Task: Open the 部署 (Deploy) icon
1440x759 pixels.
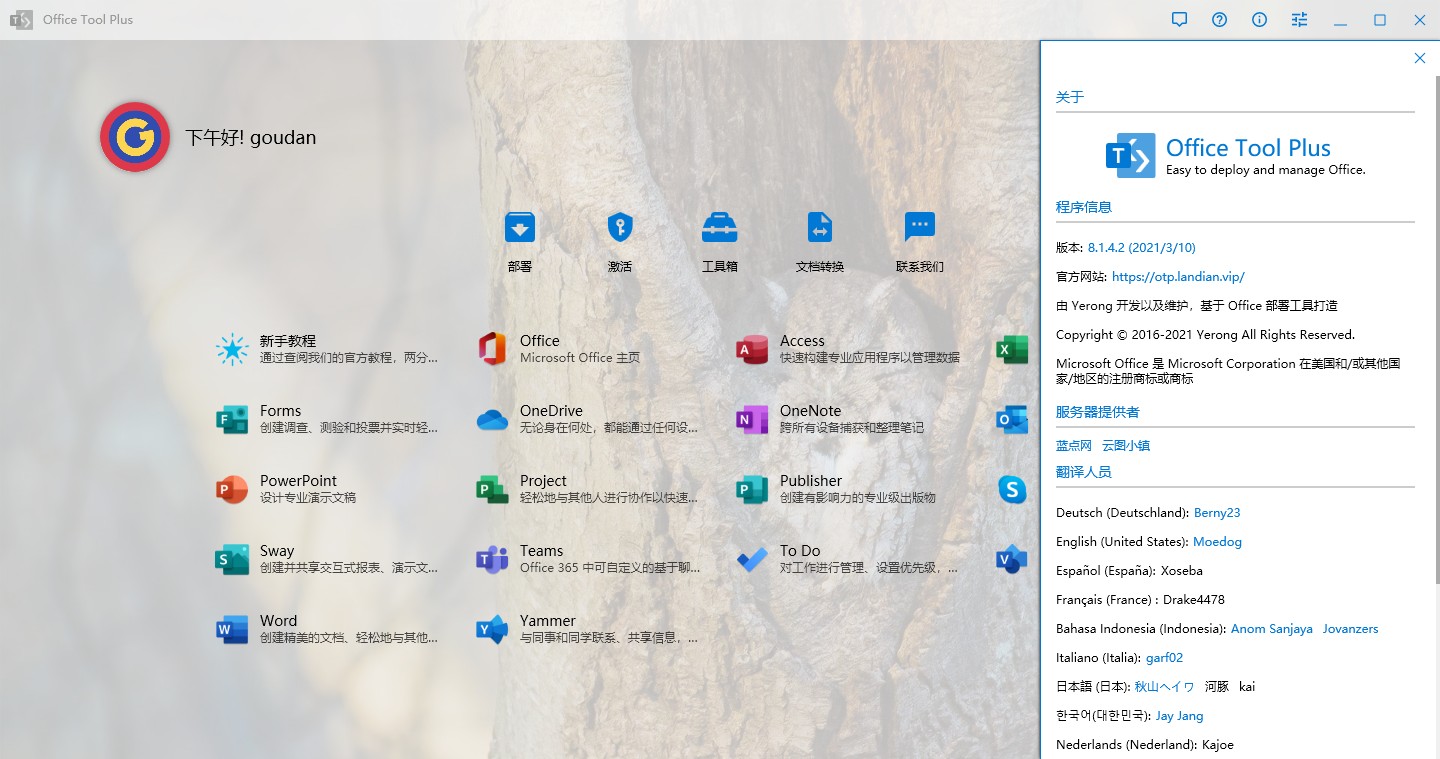Action: (520, 229)
